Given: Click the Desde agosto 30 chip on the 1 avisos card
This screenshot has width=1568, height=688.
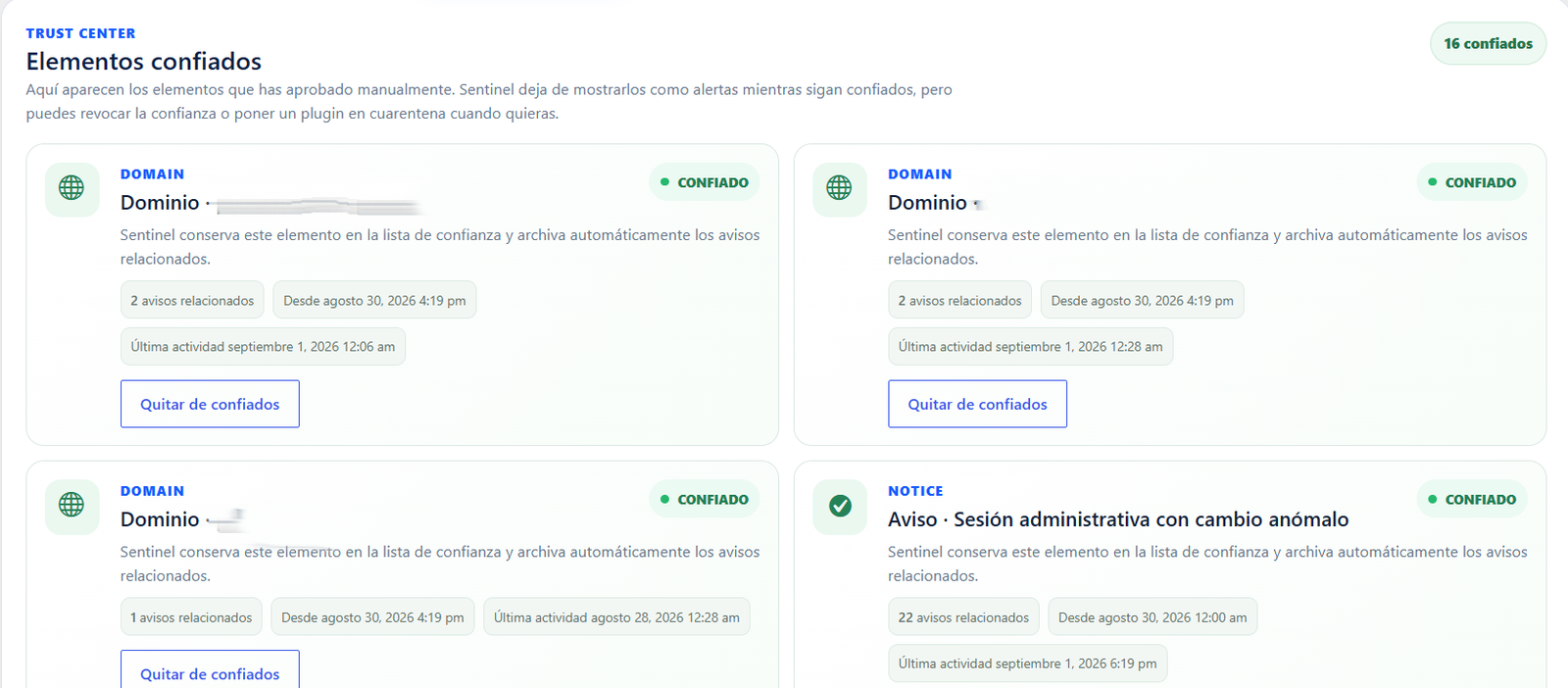Looking at the screenshot, I should 372,617.
